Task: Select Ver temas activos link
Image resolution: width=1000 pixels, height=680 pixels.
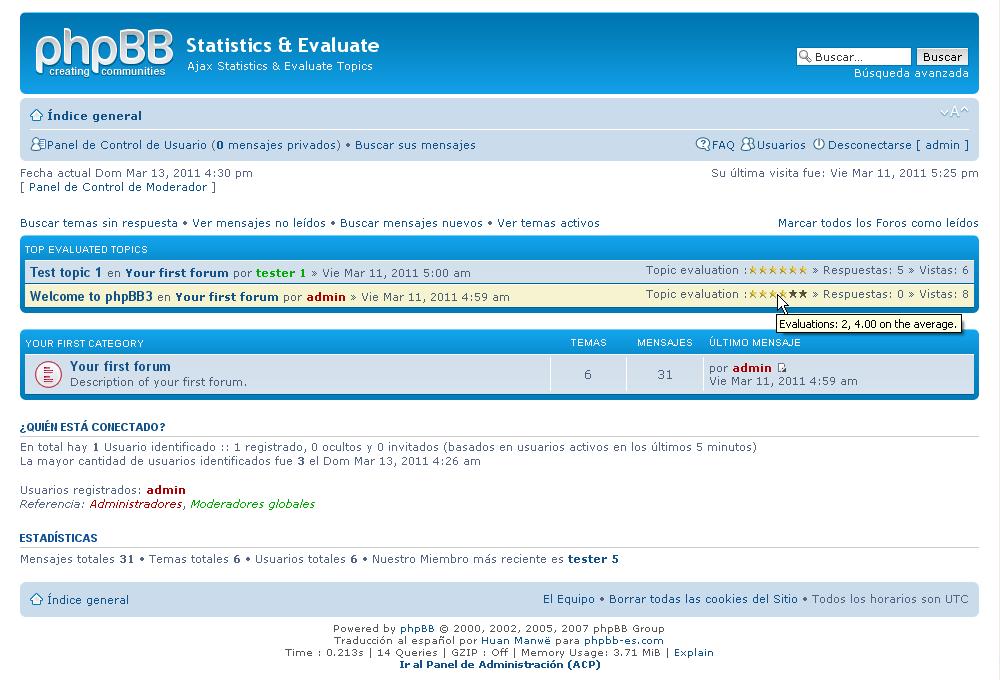Action: point(548,223)
